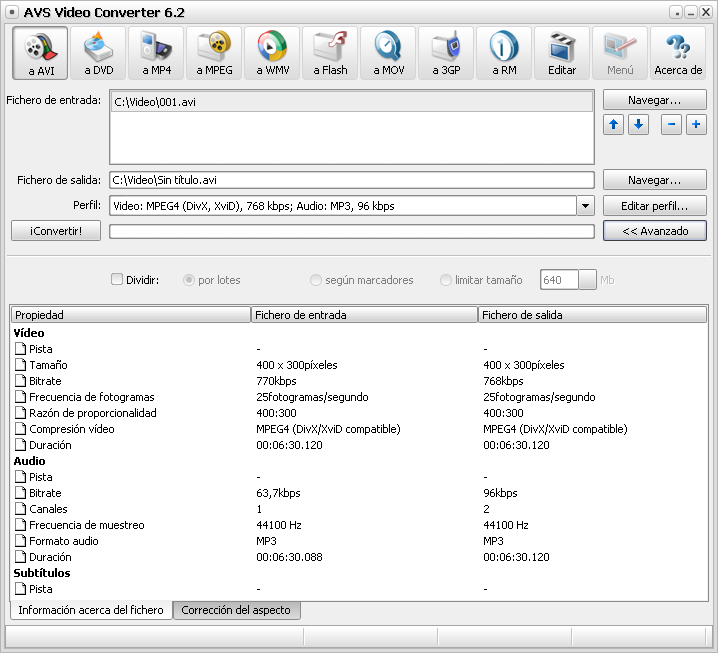Click input audio bitrate '63,7kbps'

point(278,493)
